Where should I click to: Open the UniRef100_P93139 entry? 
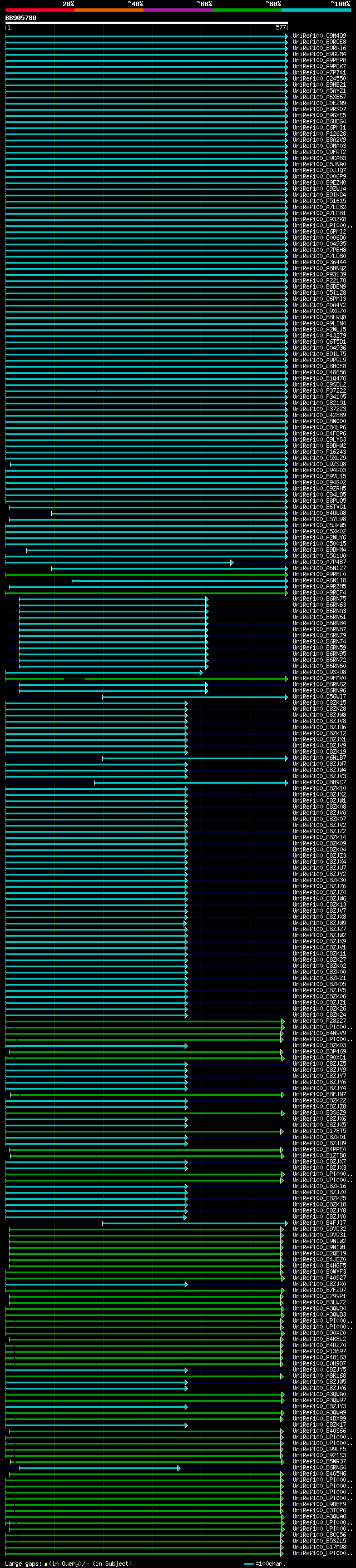point(319,275)
